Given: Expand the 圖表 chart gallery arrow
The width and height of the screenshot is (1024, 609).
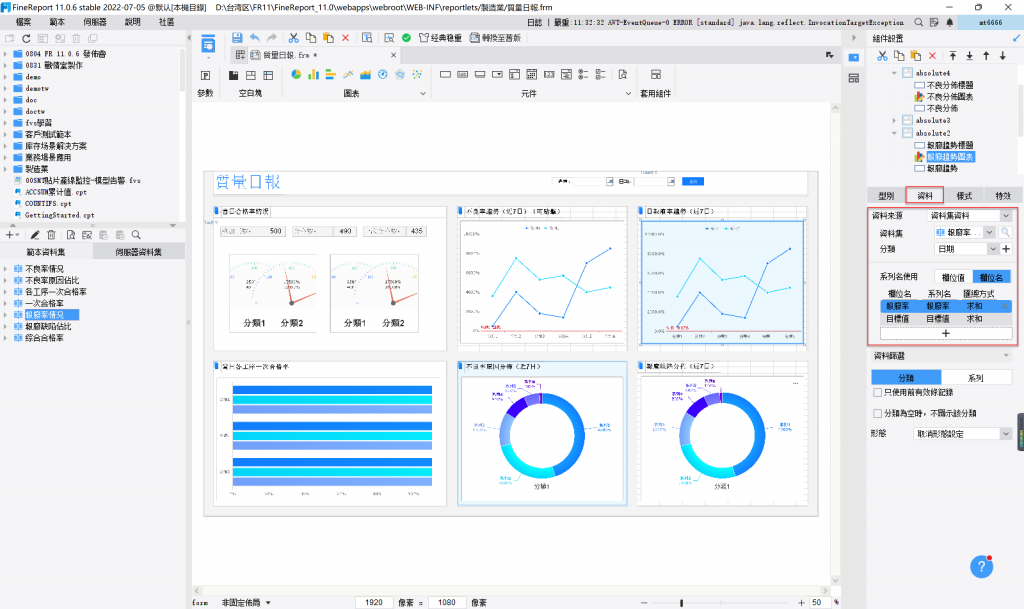Looking at the screenshot, I should point(423,93).
